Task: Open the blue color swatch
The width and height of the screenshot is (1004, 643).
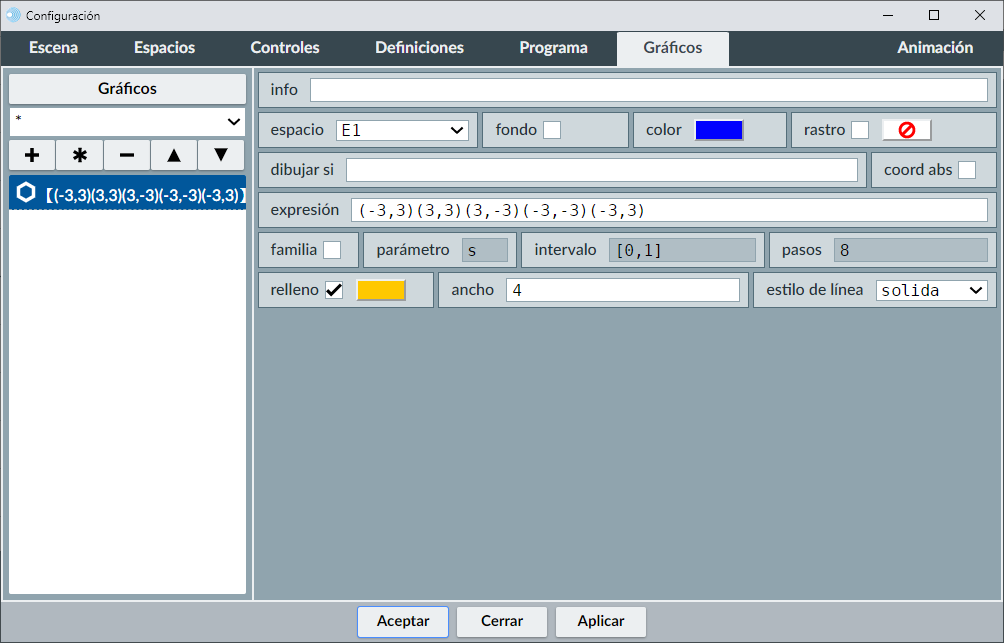Action: tap(719, 130)
